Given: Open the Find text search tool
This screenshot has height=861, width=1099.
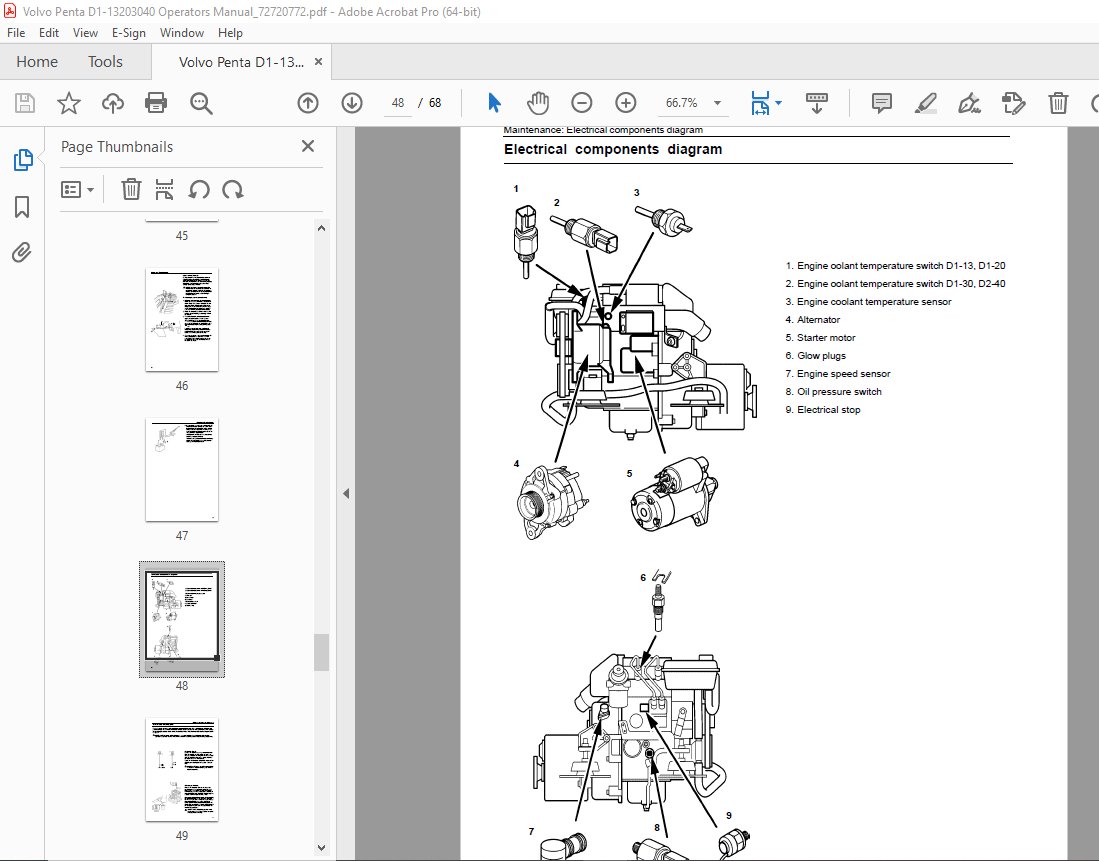Looking at the screenshot, I should [201, 103].
